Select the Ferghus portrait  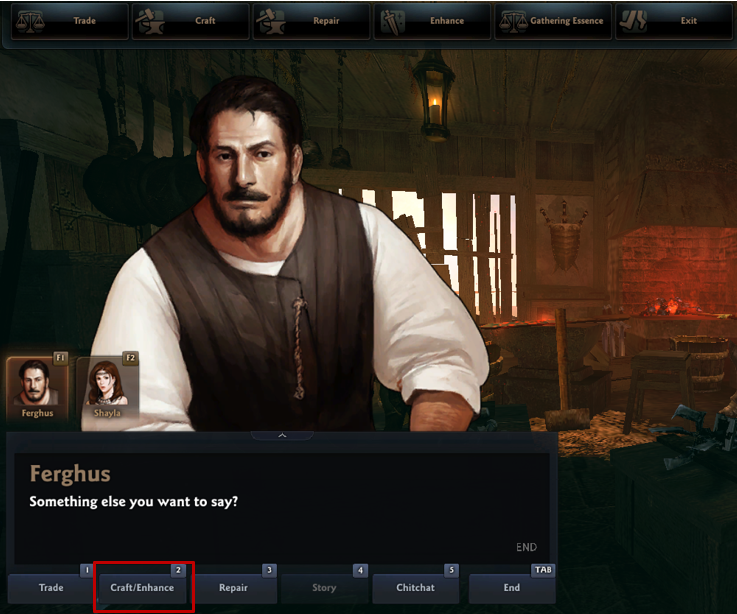pyautogui.click(x=37, y=388)
